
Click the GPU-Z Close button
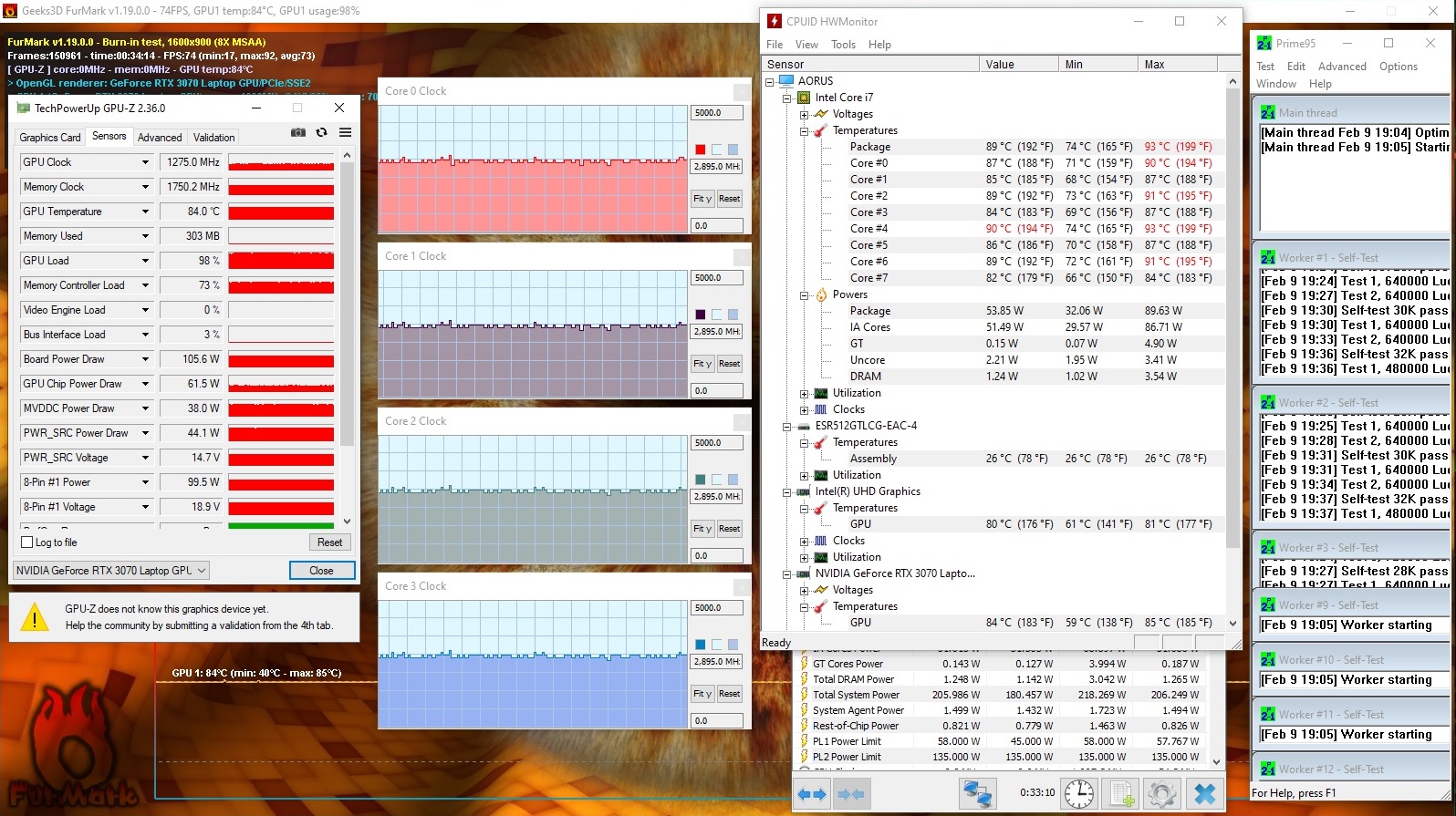(x=321, y=571)
